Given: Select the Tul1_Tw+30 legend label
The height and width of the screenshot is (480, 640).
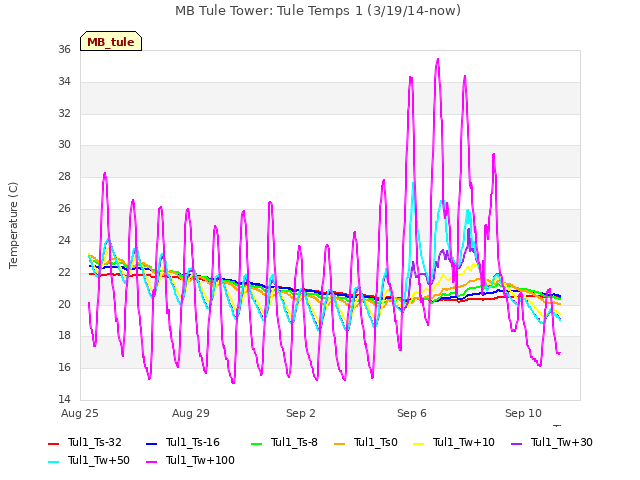Looking at the screenshot, I should point(562,442).
